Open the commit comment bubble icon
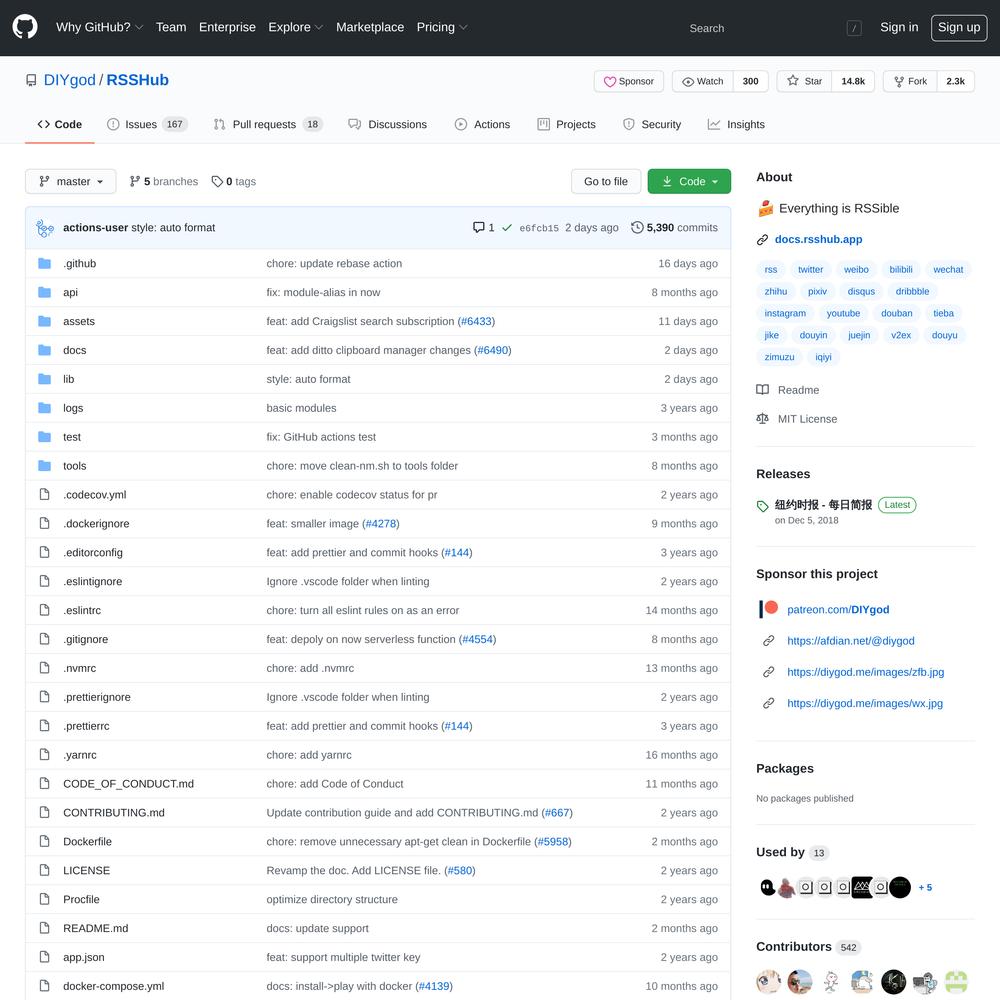The height and width of the screenshot is (1000, 1000). pos(478,227)
